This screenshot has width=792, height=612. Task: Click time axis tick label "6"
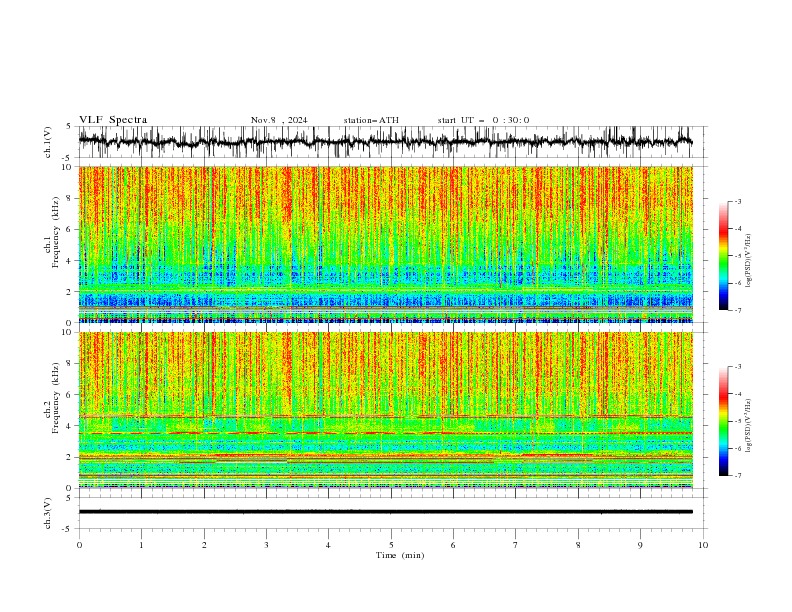[x=453, y=545]
